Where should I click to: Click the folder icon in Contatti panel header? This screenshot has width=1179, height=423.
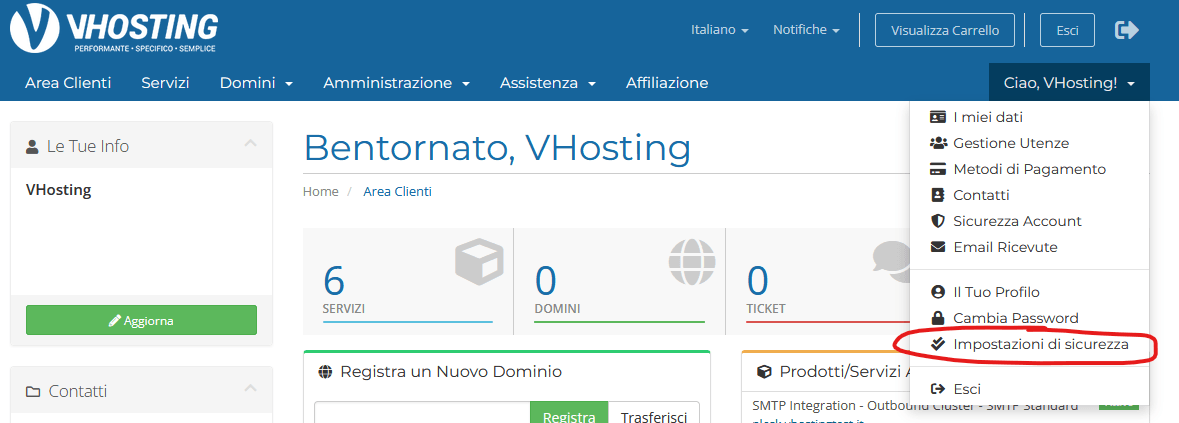coord(32,391)
